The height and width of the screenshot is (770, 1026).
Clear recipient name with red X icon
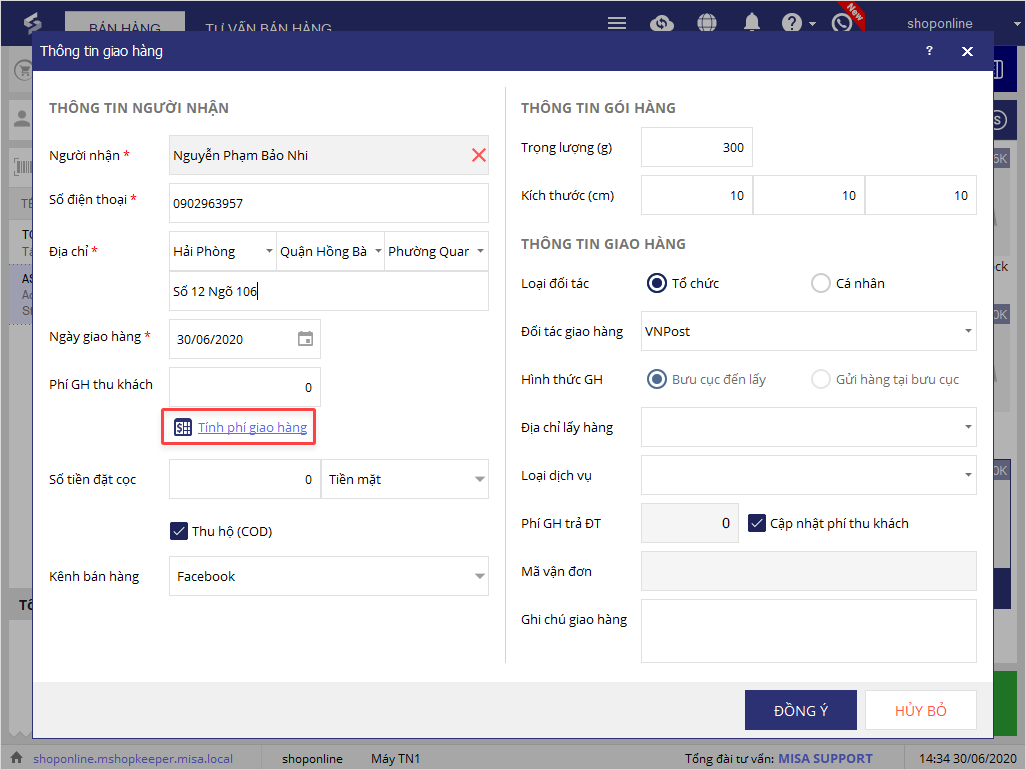pyautogui.click(x=478, y=155)
